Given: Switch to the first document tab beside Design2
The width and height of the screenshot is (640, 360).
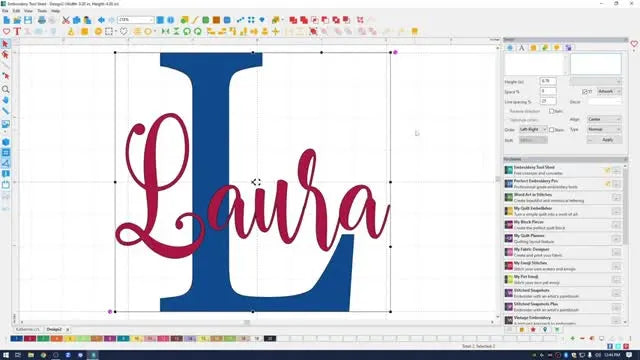Looking at the screenshot, I should click(28, 329).
